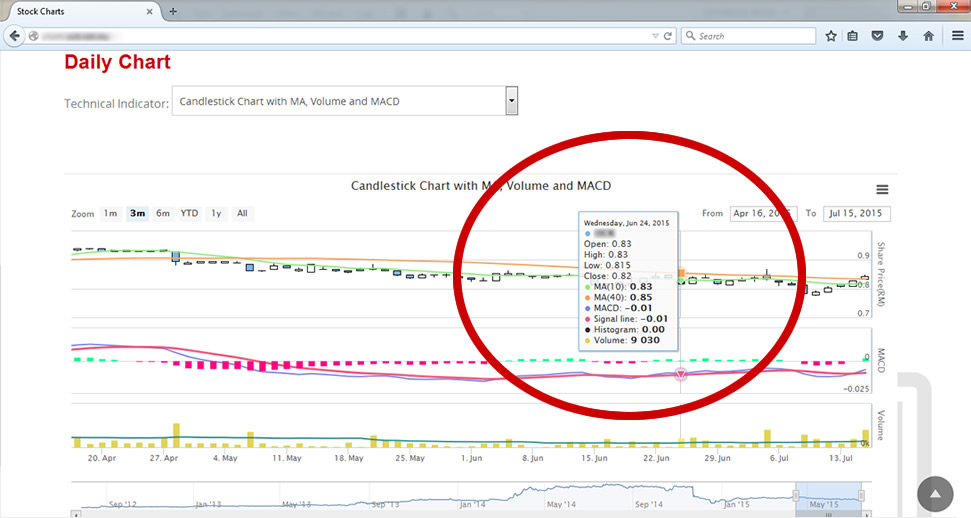Screen dimensions: 971x518
Task: Bookmark this page with the star icon
Action: pos(831,36)
